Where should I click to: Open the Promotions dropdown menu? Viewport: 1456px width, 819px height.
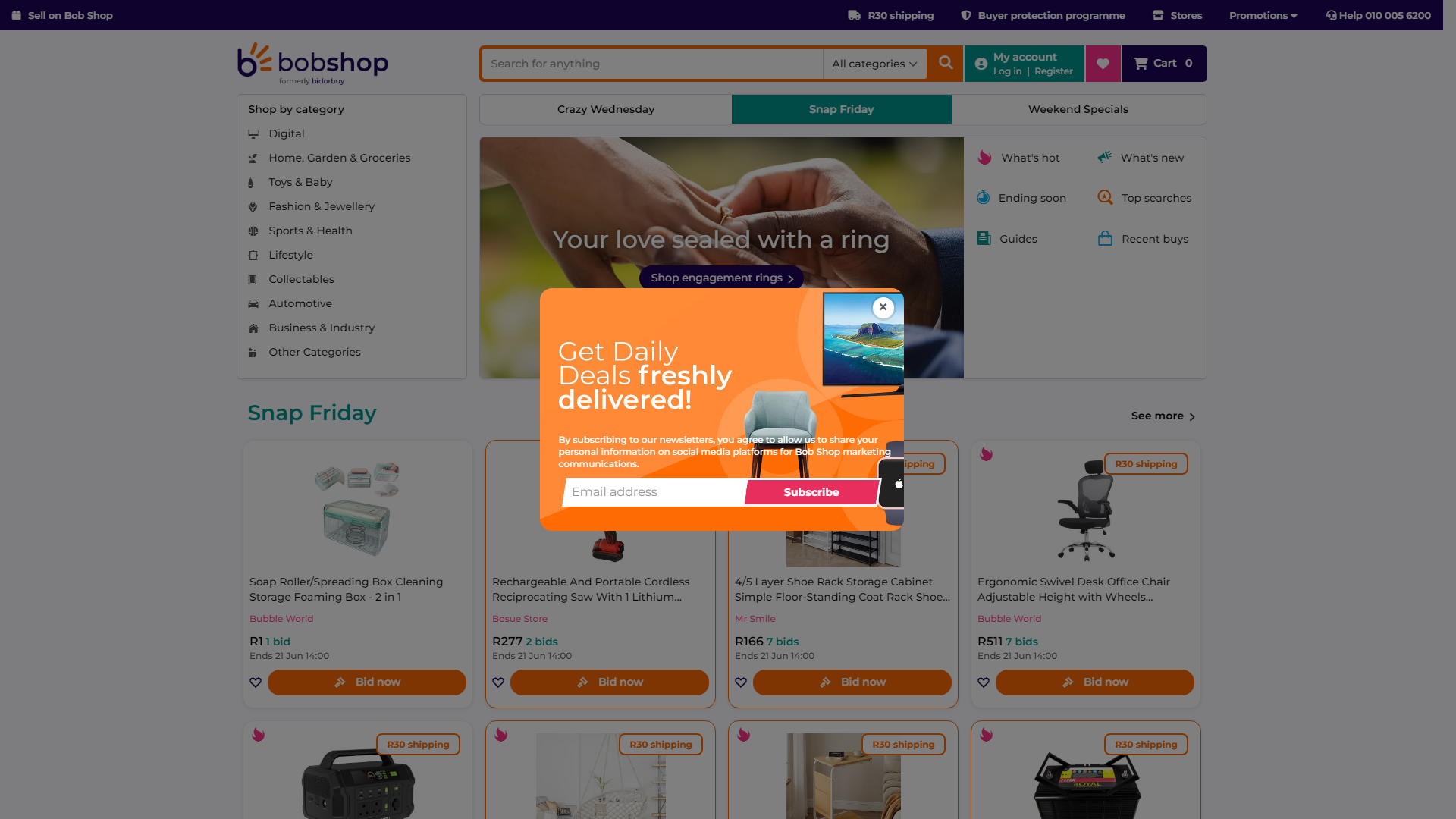point(1263,15)
